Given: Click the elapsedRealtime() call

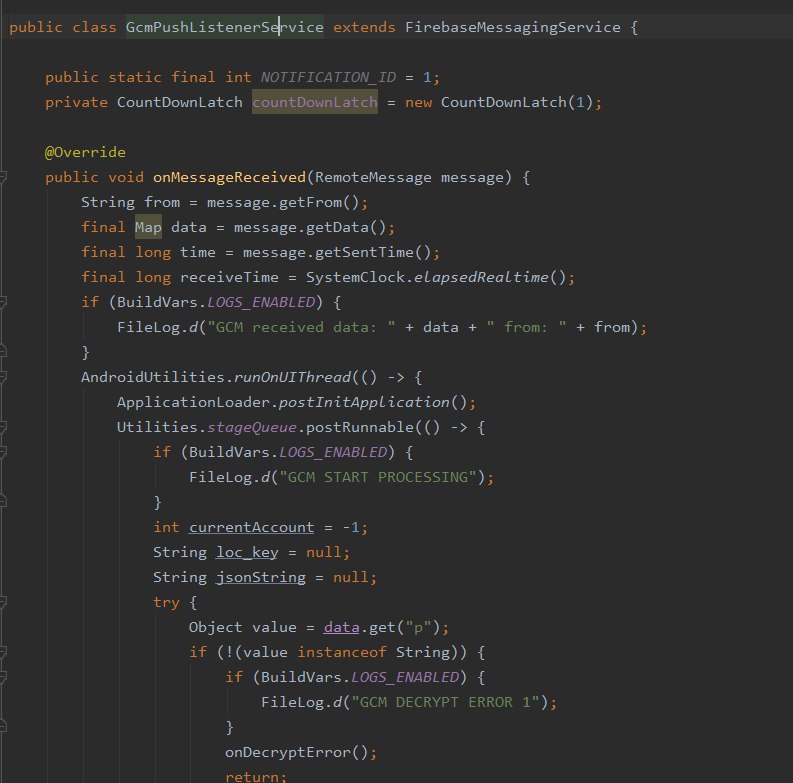Looking at the screenshot, I should point(490,277).
